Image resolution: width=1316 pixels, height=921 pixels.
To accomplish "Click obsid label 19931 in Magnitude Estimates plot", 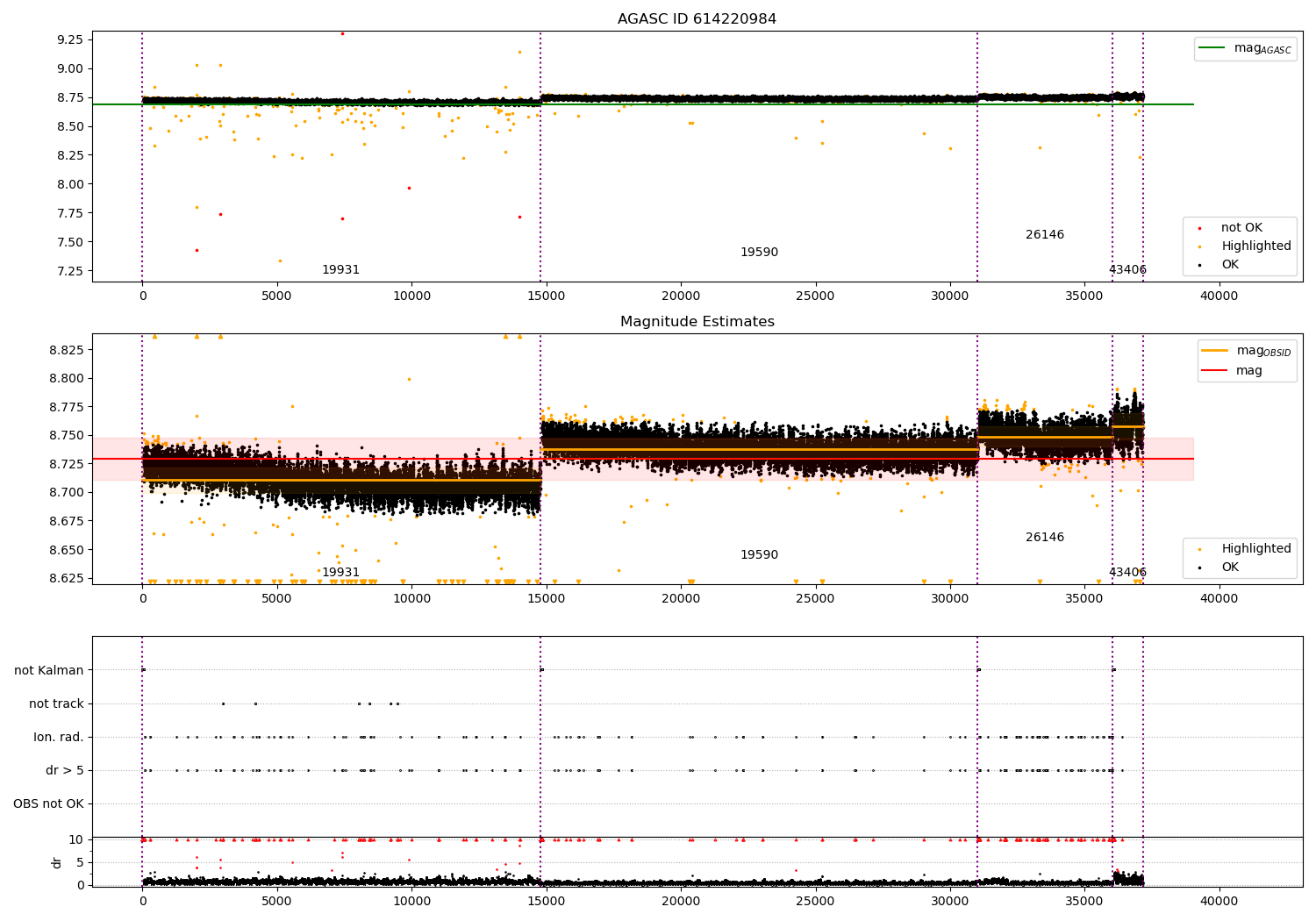I will 340,573.
